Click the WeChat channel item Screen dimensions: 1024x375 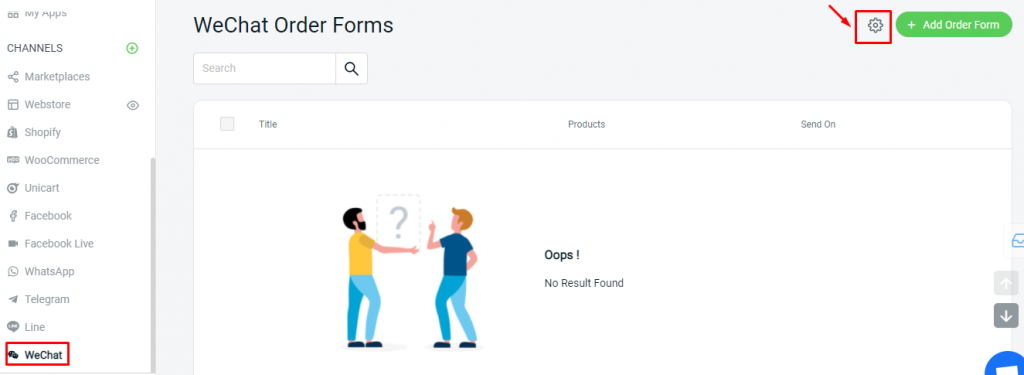[36, 355]
